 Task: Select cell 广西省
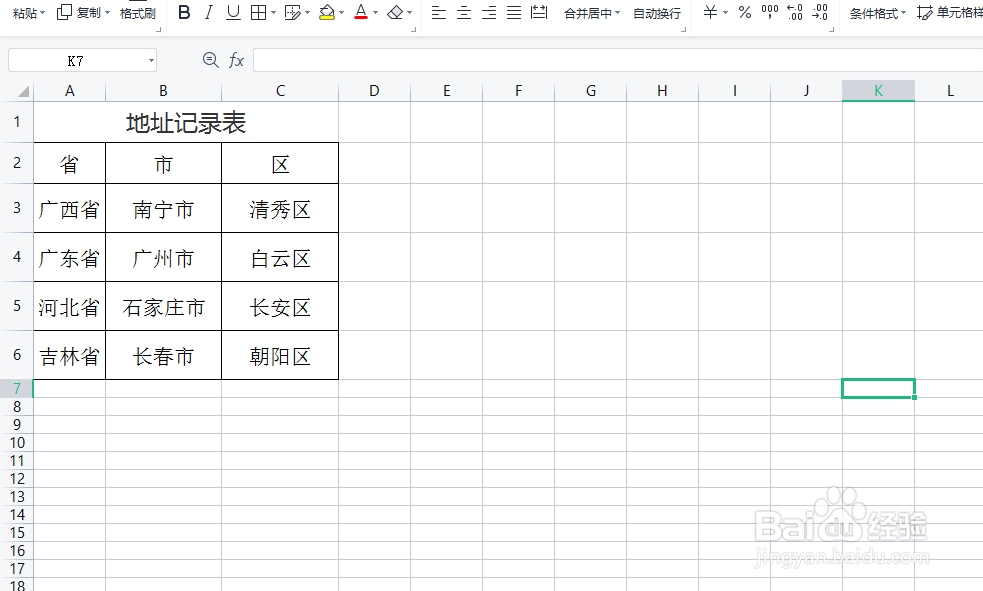[70, 209]
